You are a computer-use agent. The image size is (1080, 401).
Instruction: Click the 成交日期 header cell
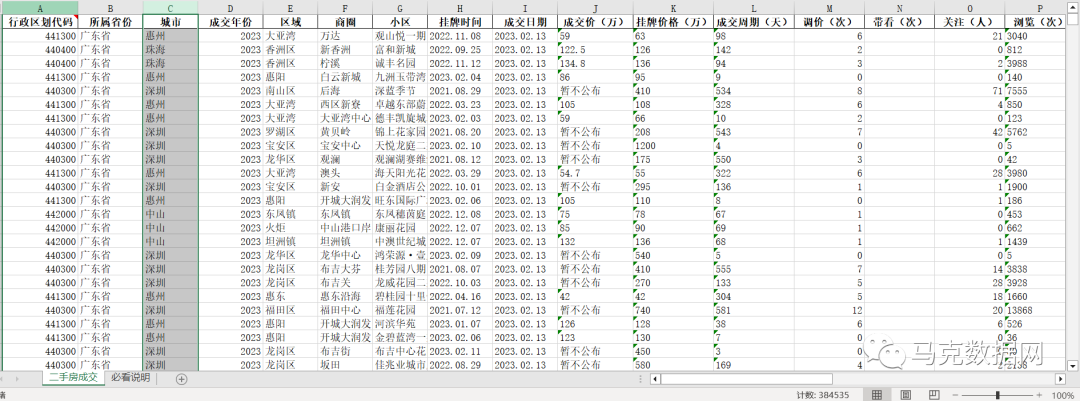click(525, 21)
